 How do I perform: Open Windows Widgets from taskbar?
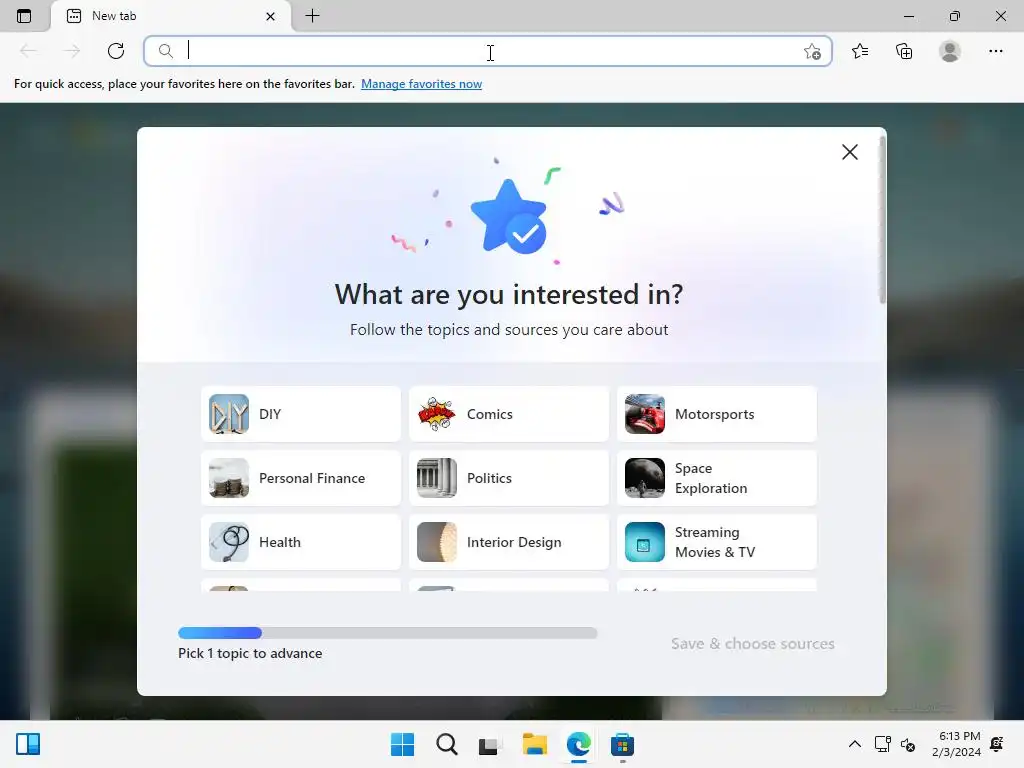pyautogui.click(x=28, y=744)
